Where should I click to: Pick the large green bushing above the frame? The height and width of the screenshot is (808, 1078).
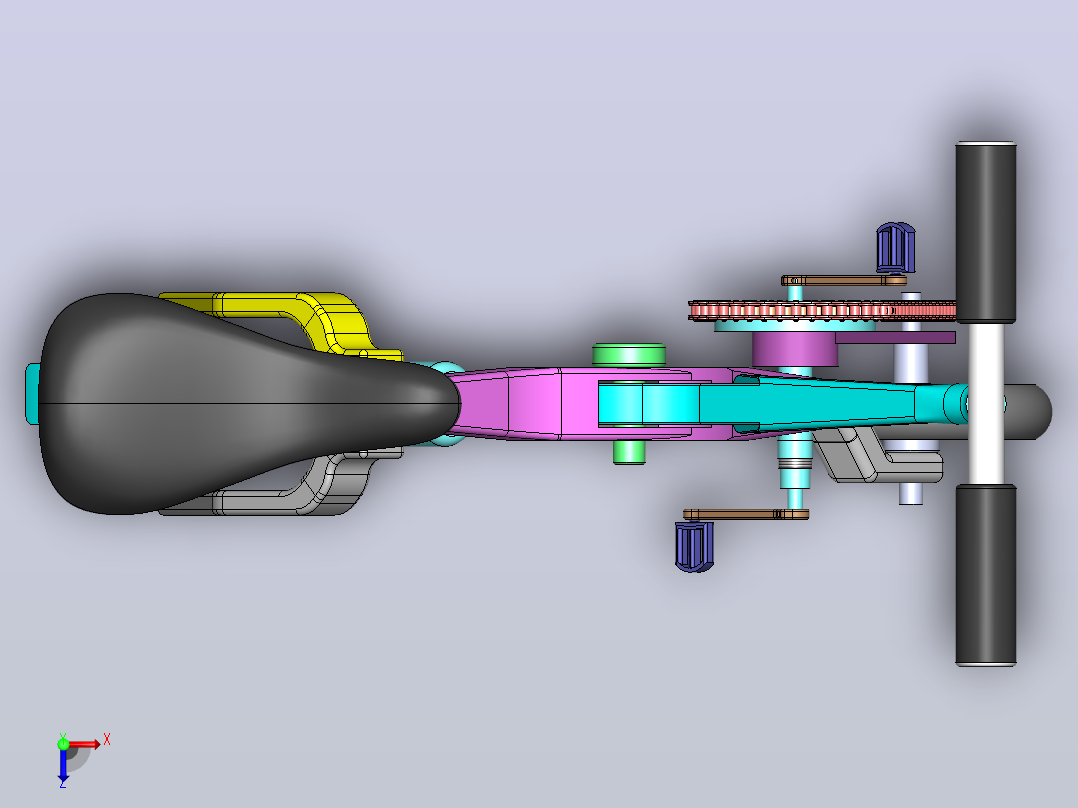tap(628, 354)
